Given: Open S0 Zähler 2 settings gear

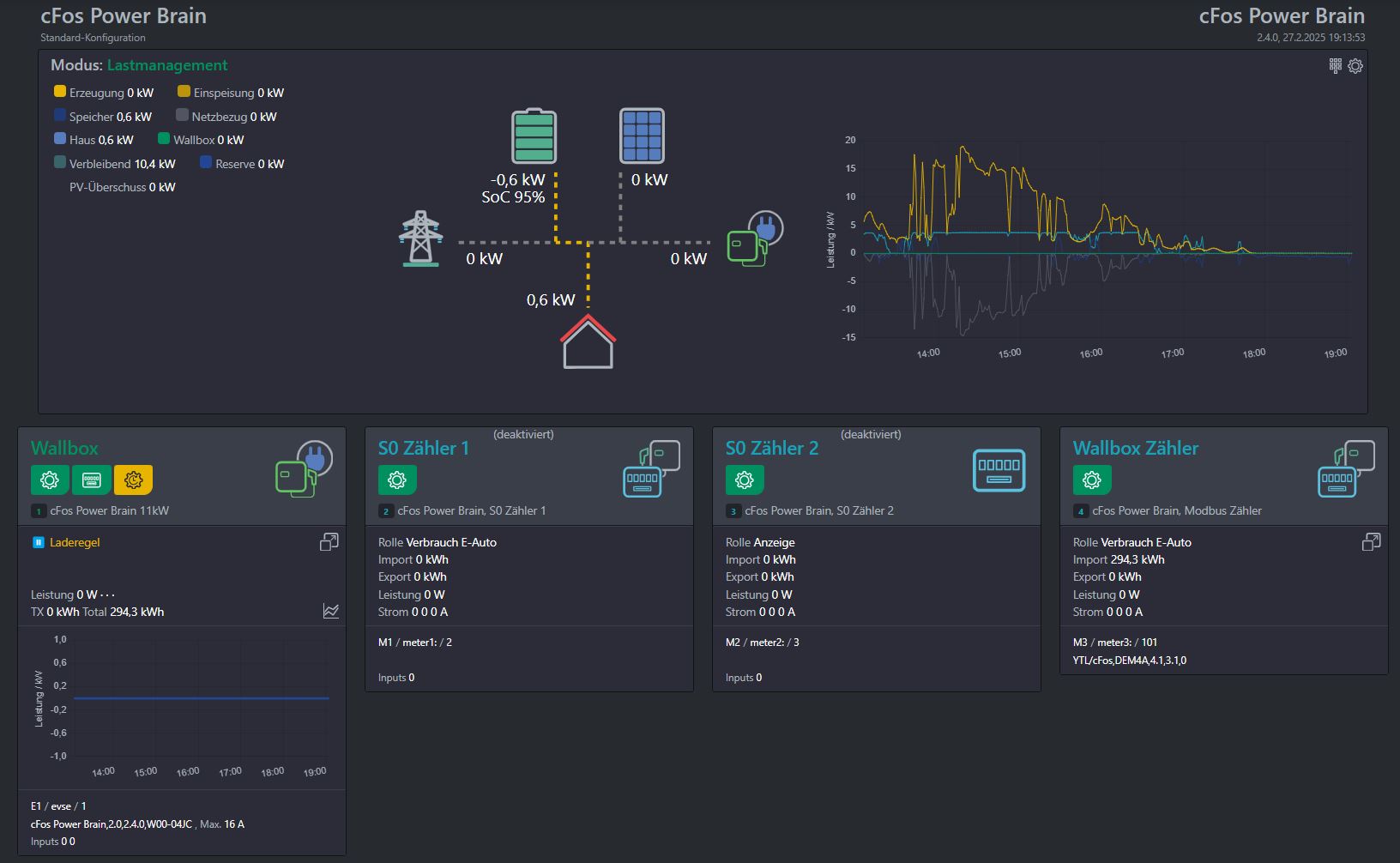Looking at the screenshot, I should click(x=745, y=480).
